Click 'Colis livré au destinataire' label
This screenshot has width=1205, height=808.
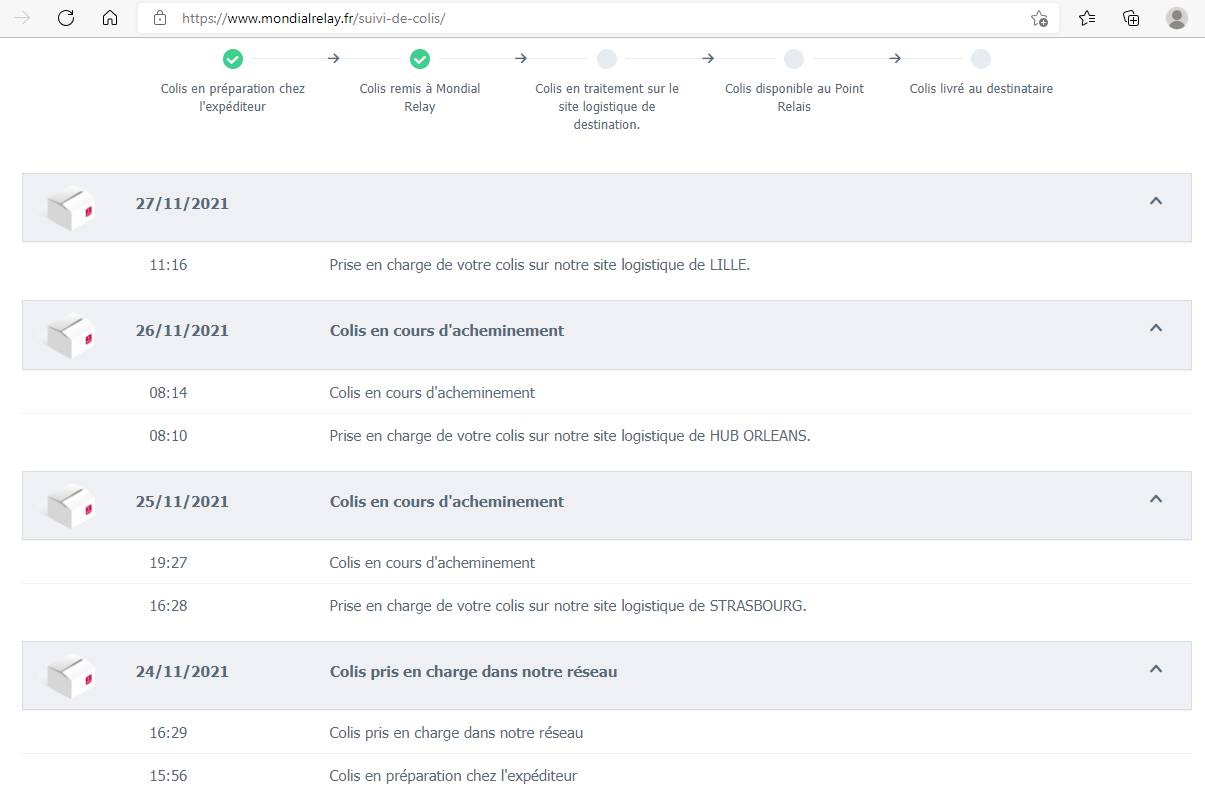tap(981, 89)
